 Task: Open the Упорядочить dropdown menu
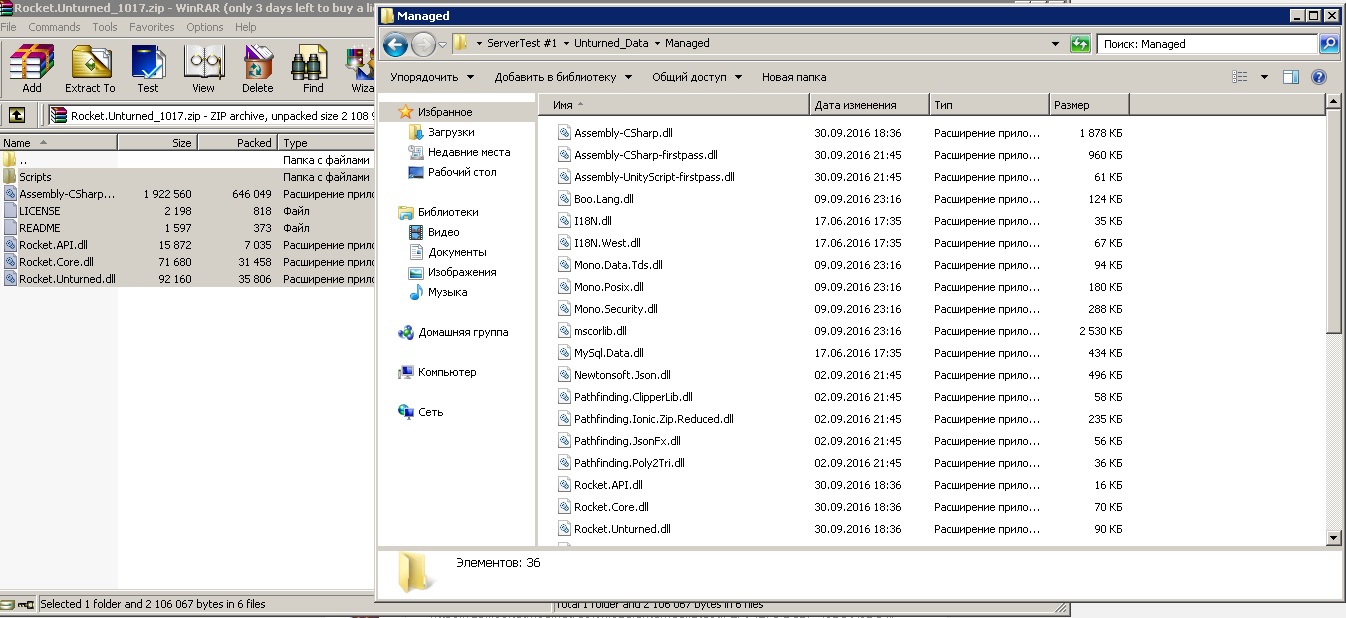tap(432, 77)
